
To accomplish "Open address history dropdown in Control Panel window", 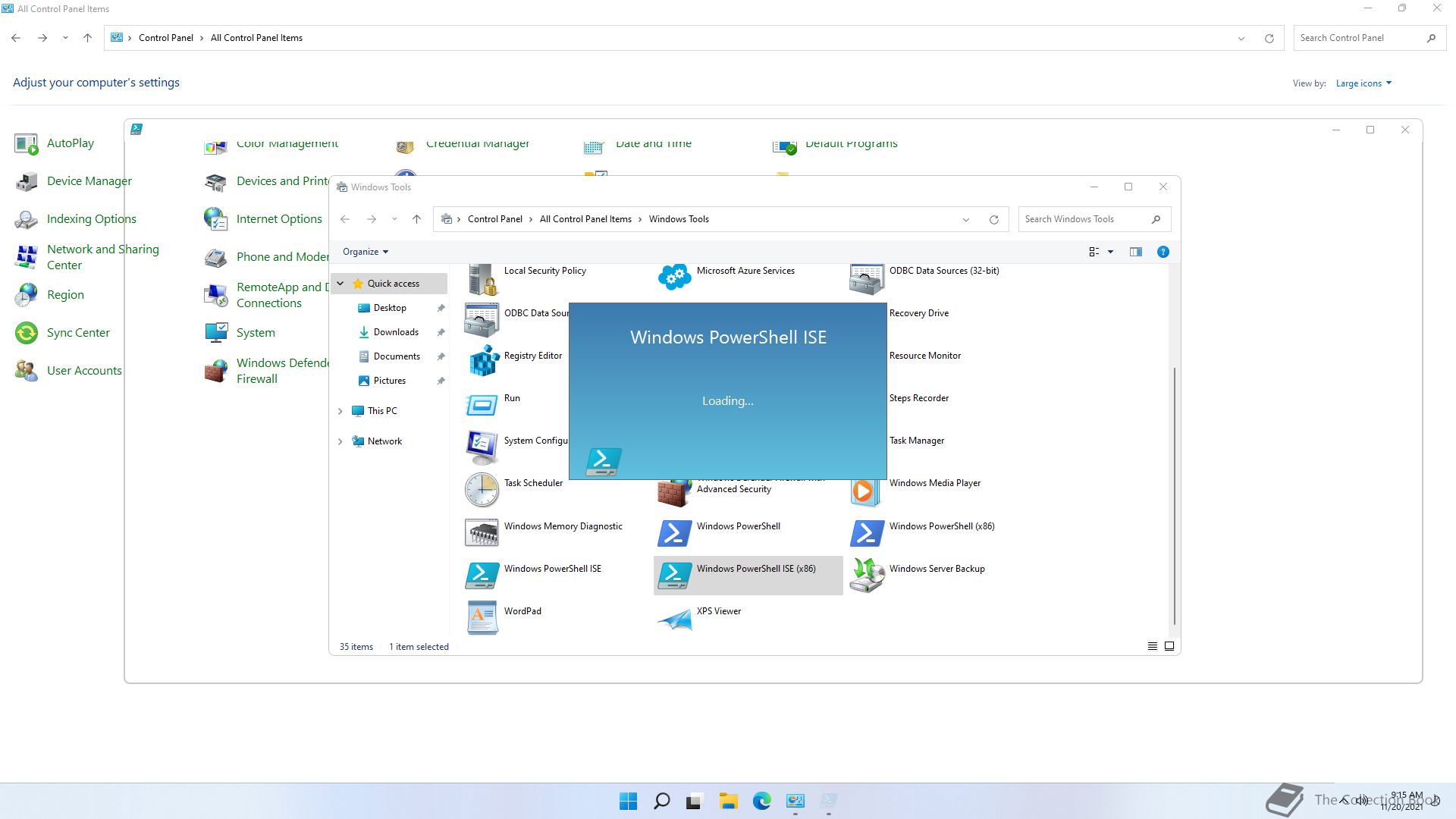I will point(1241,38).
